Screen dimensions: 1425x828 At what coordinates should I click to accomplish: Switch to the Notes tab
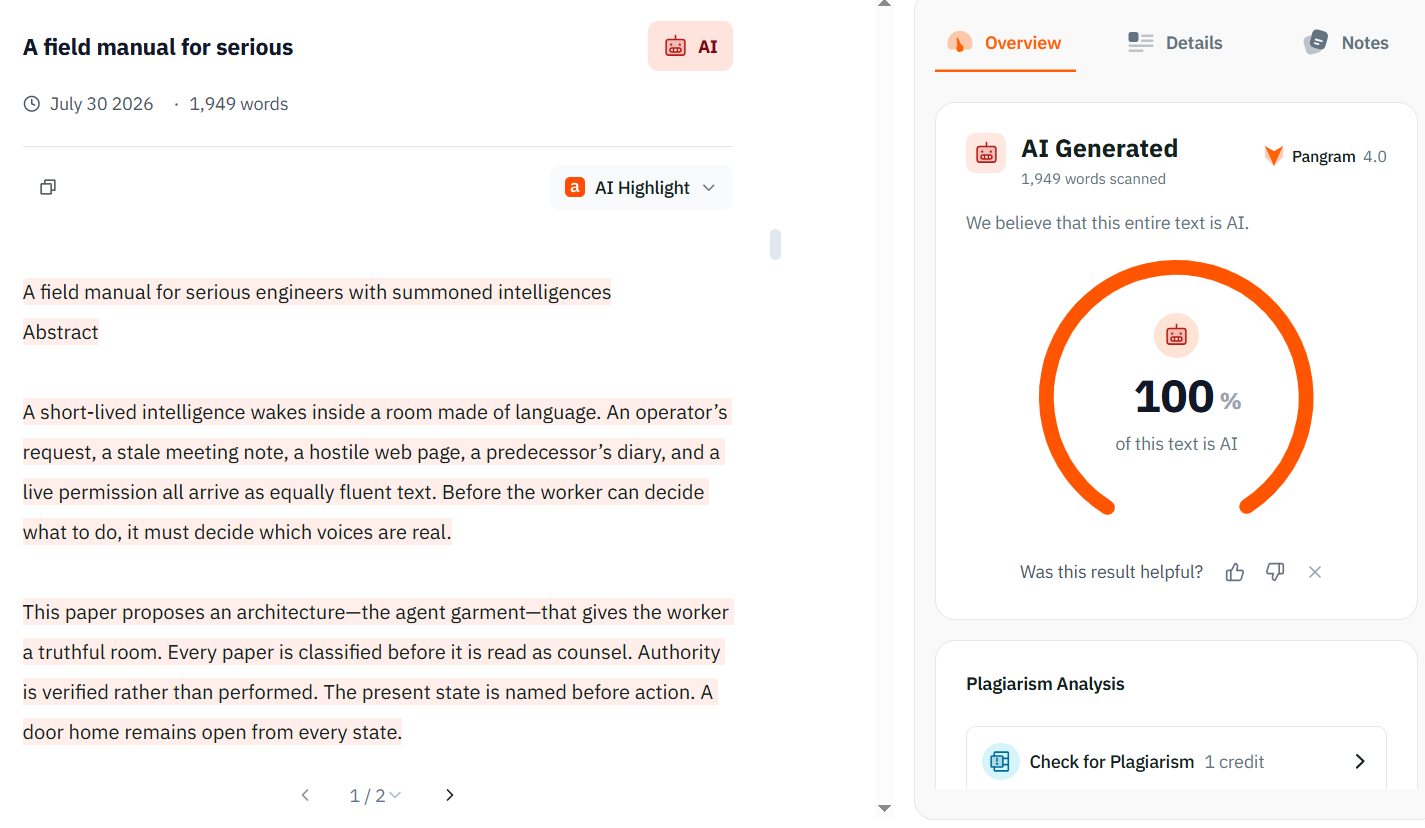1346,42
